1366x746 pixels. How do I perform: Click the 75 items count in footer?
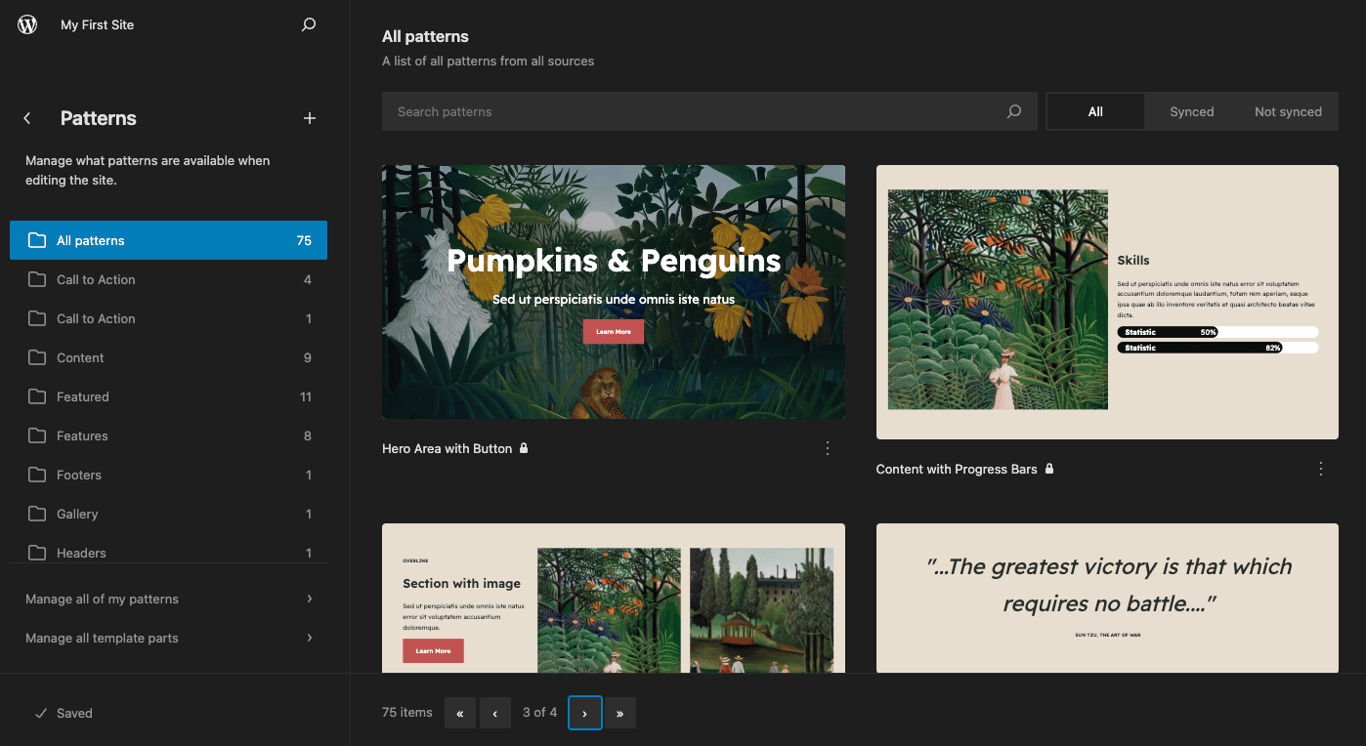pyautogui.click(x=407, y=713)
